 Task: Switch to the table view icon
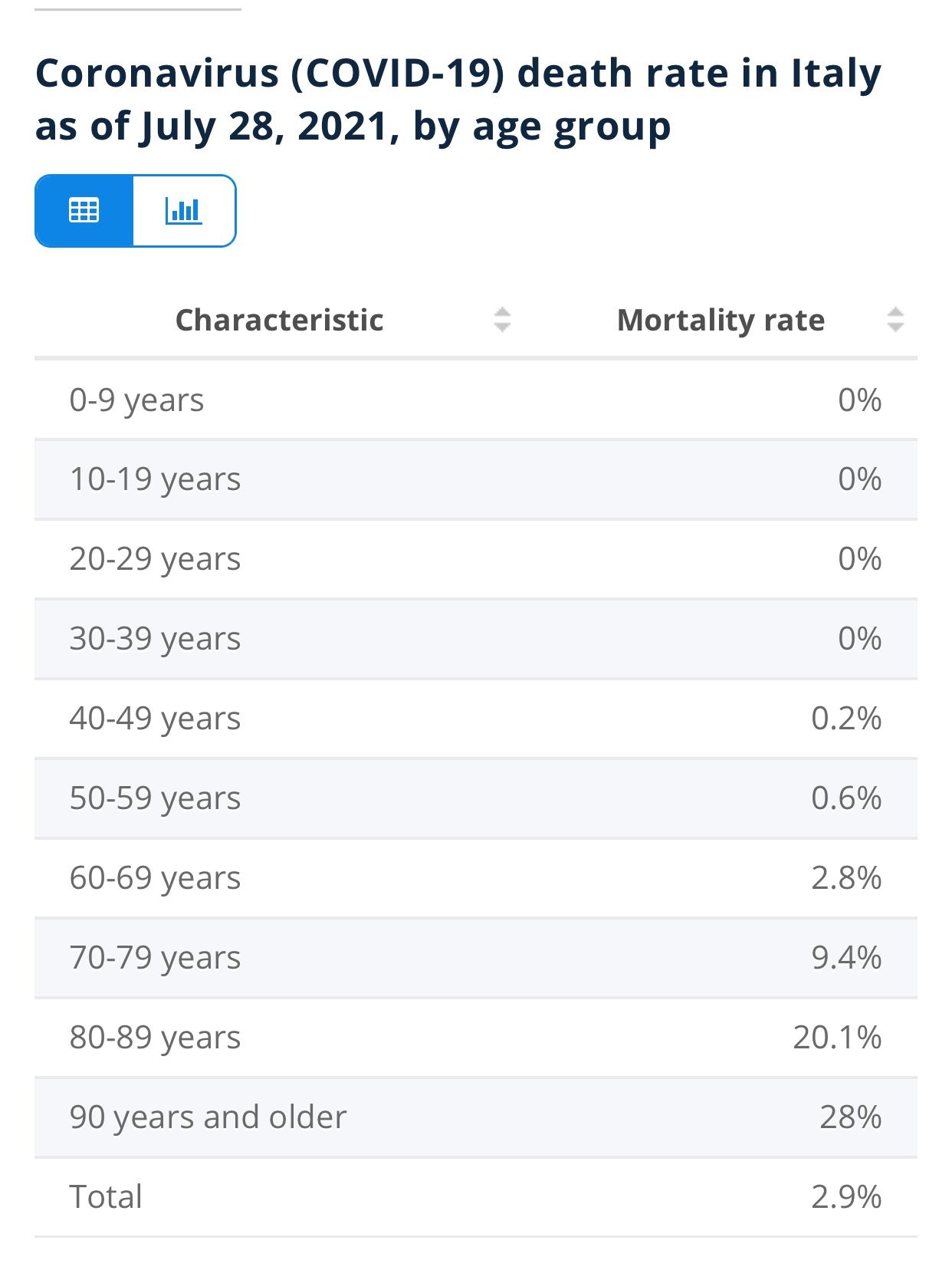[x=84, y=211]
